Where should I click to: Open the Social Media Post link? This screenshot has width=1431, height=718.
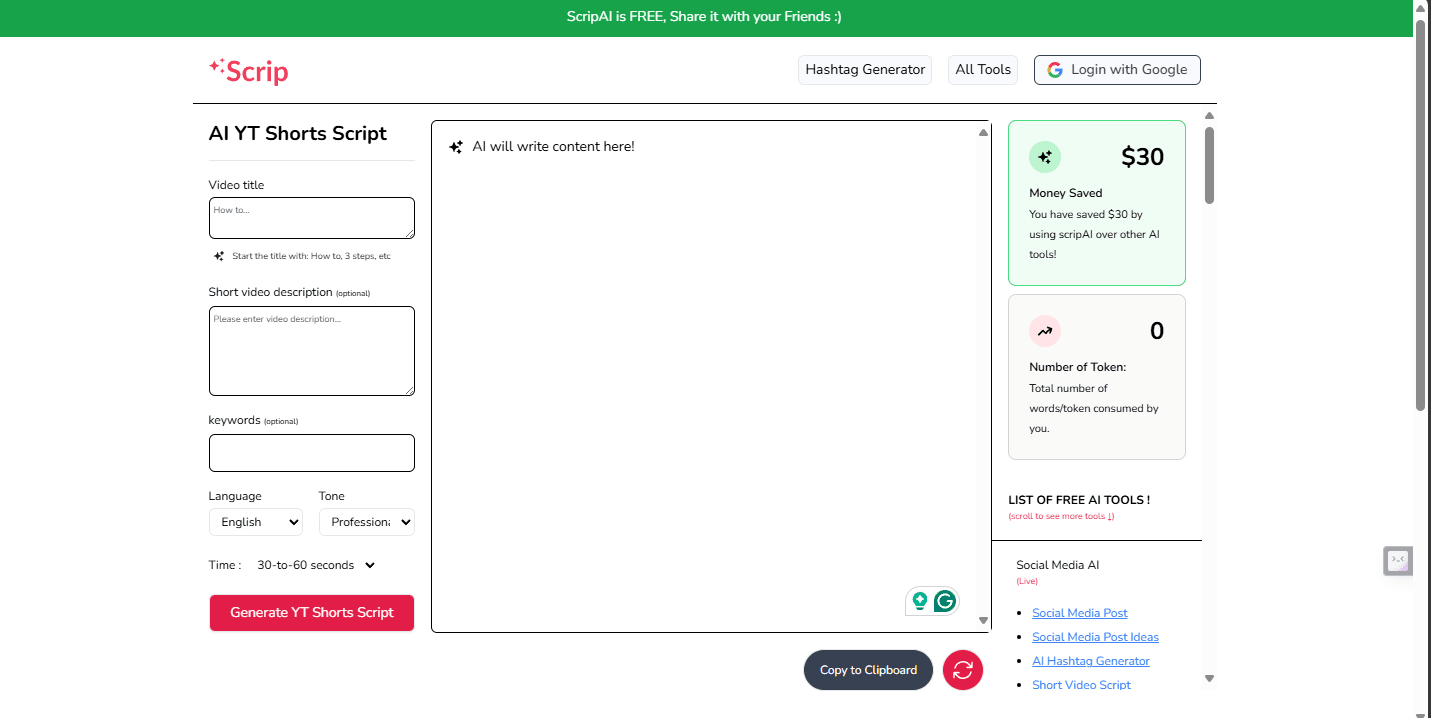click(1080, 613)
